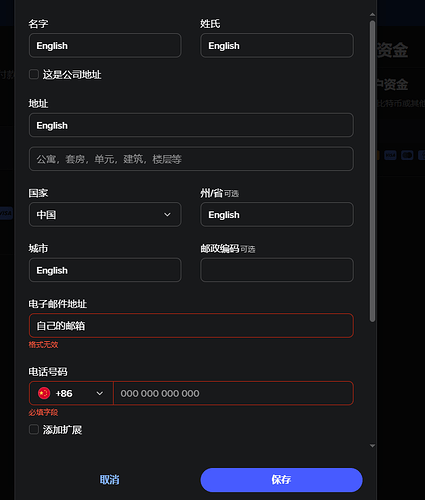The image size is (425, 500).
Task: Click the scrollbar up arrow
Action: point(372,15)
